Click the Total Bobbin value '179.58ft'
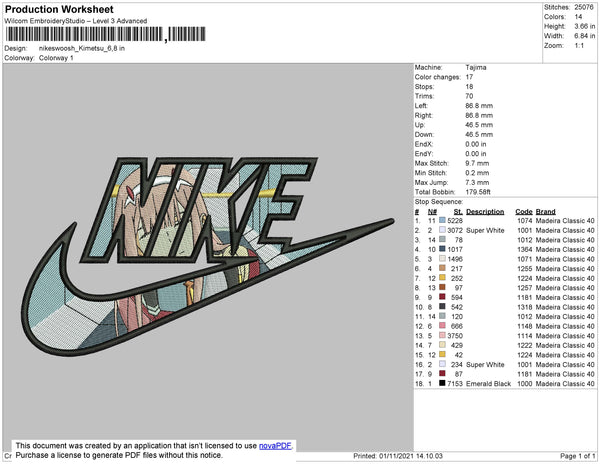Image resolution: width=600 pixels, height=464 pixels. pos(478,192)
